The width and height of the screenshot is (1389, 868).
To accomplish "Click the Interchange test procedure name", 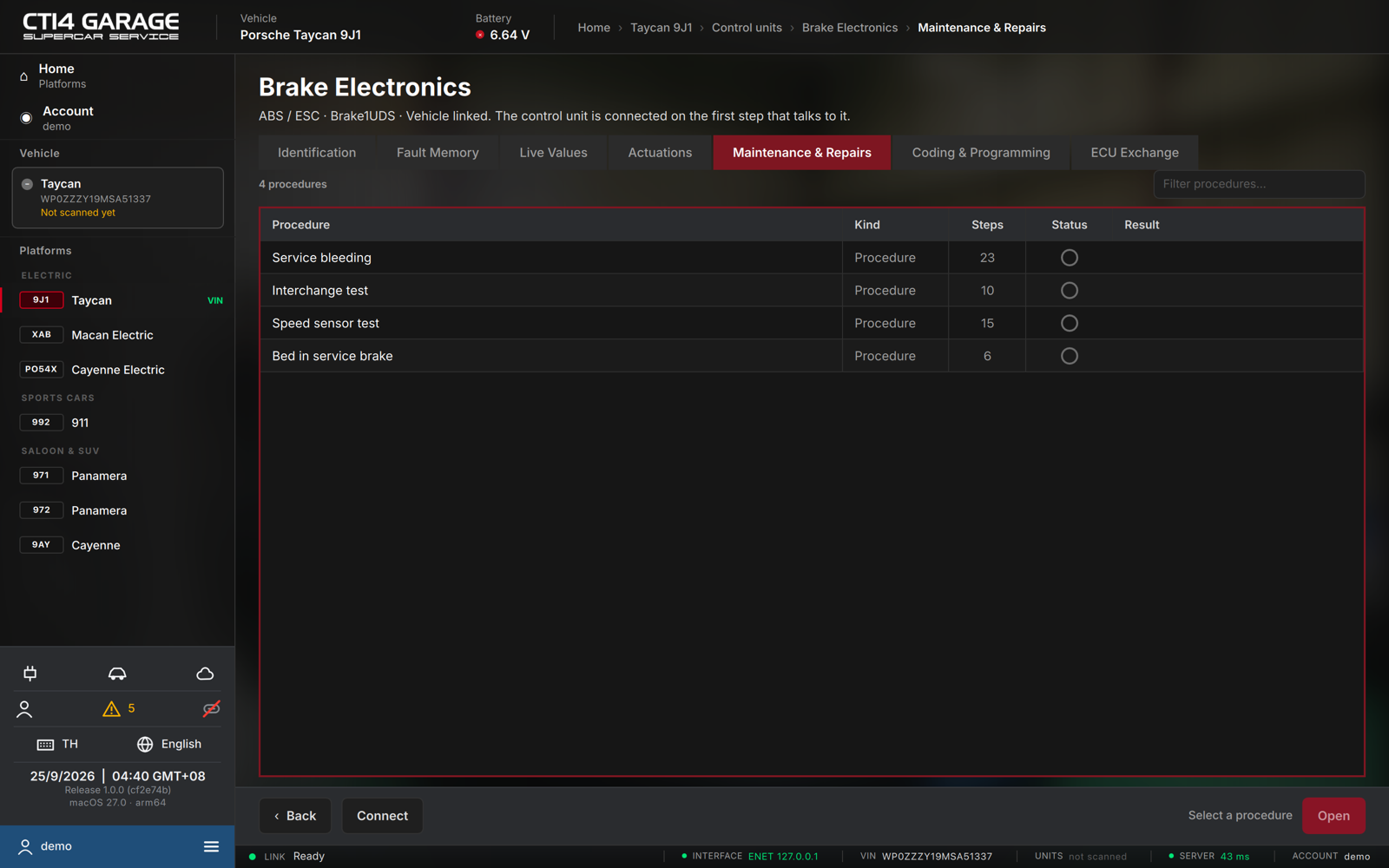I will 319,291.
